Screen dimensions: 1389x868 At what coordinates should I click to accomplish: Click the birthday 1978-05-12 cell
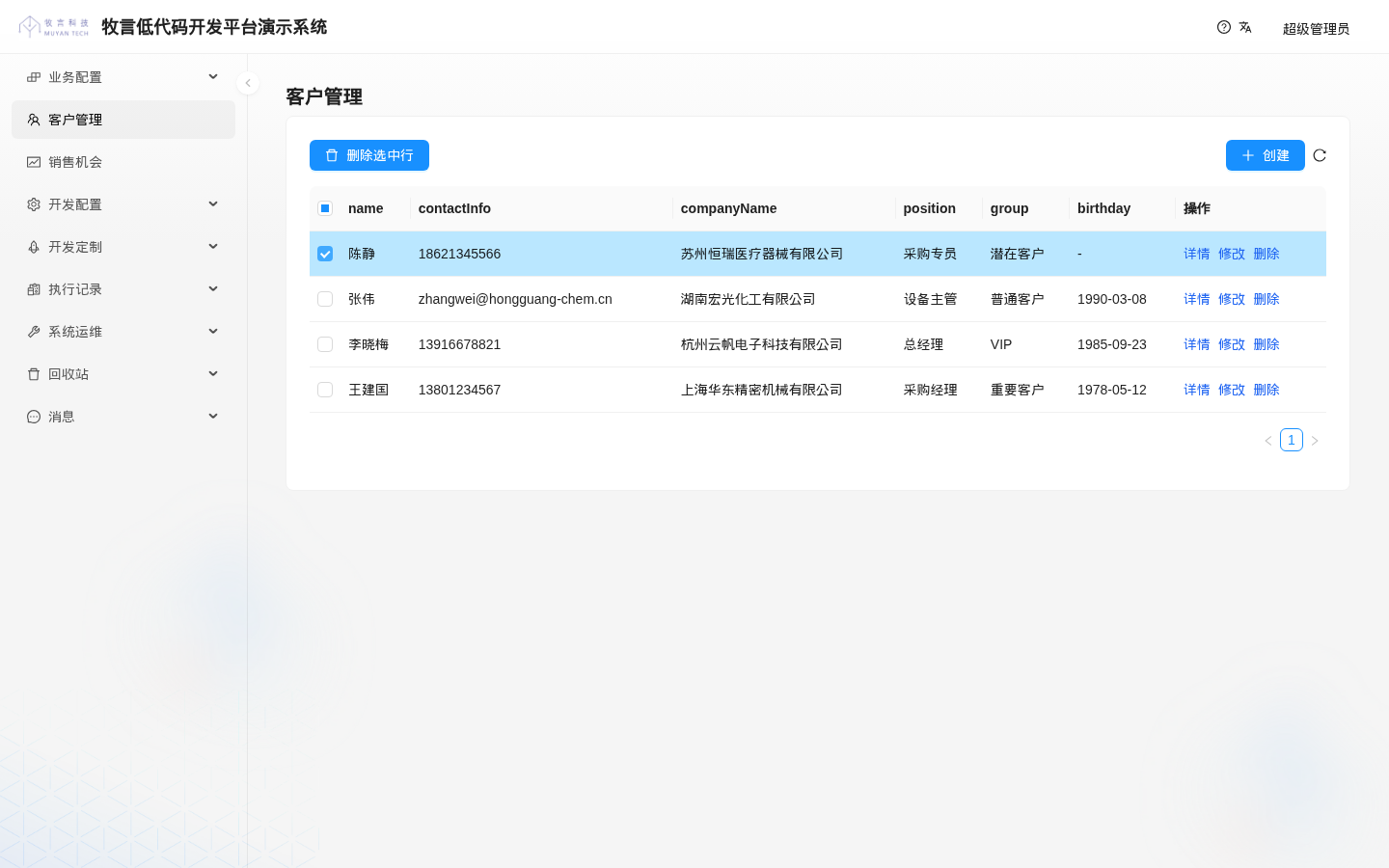[1112, 390]
